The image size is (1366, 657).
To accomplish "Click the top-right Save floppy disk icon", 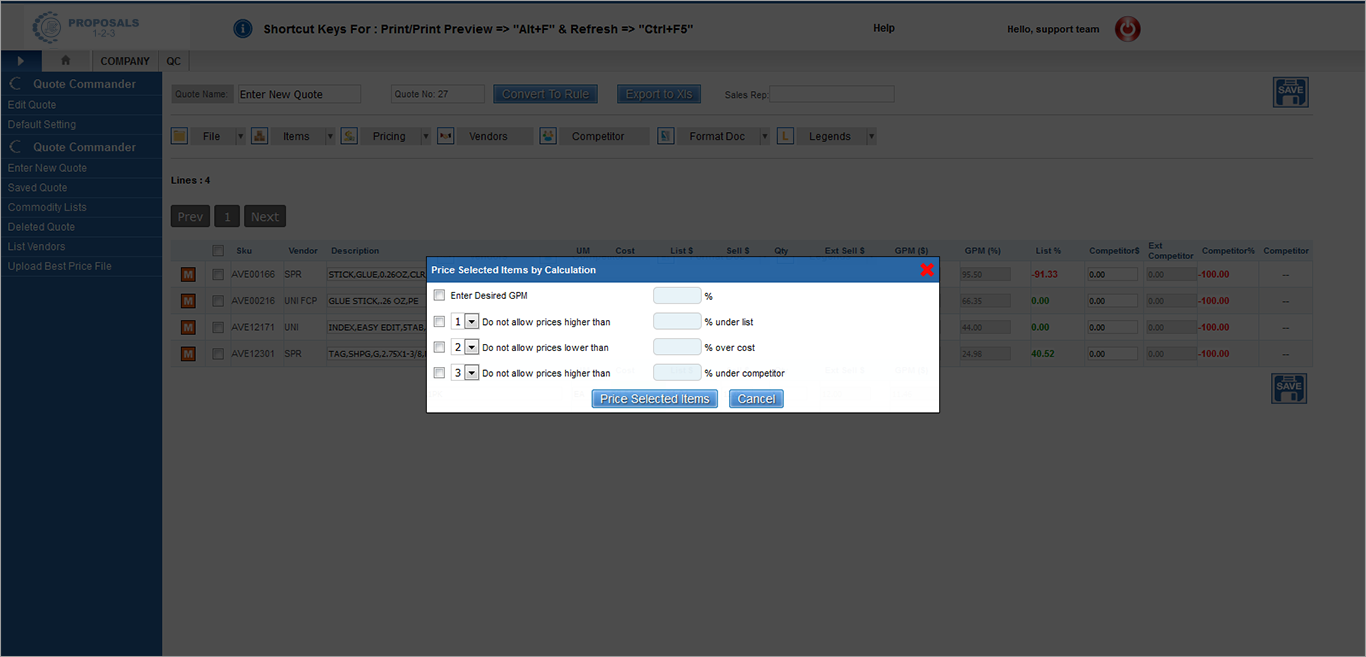I will click(1289, 92).
